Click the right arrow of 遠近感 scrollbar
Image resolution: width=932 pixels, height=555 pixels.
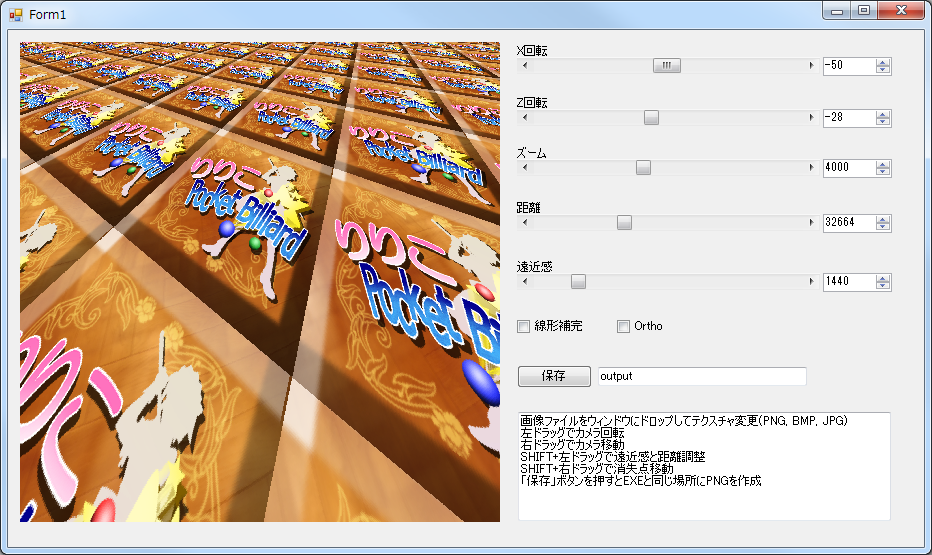click(x=811, y=281)
